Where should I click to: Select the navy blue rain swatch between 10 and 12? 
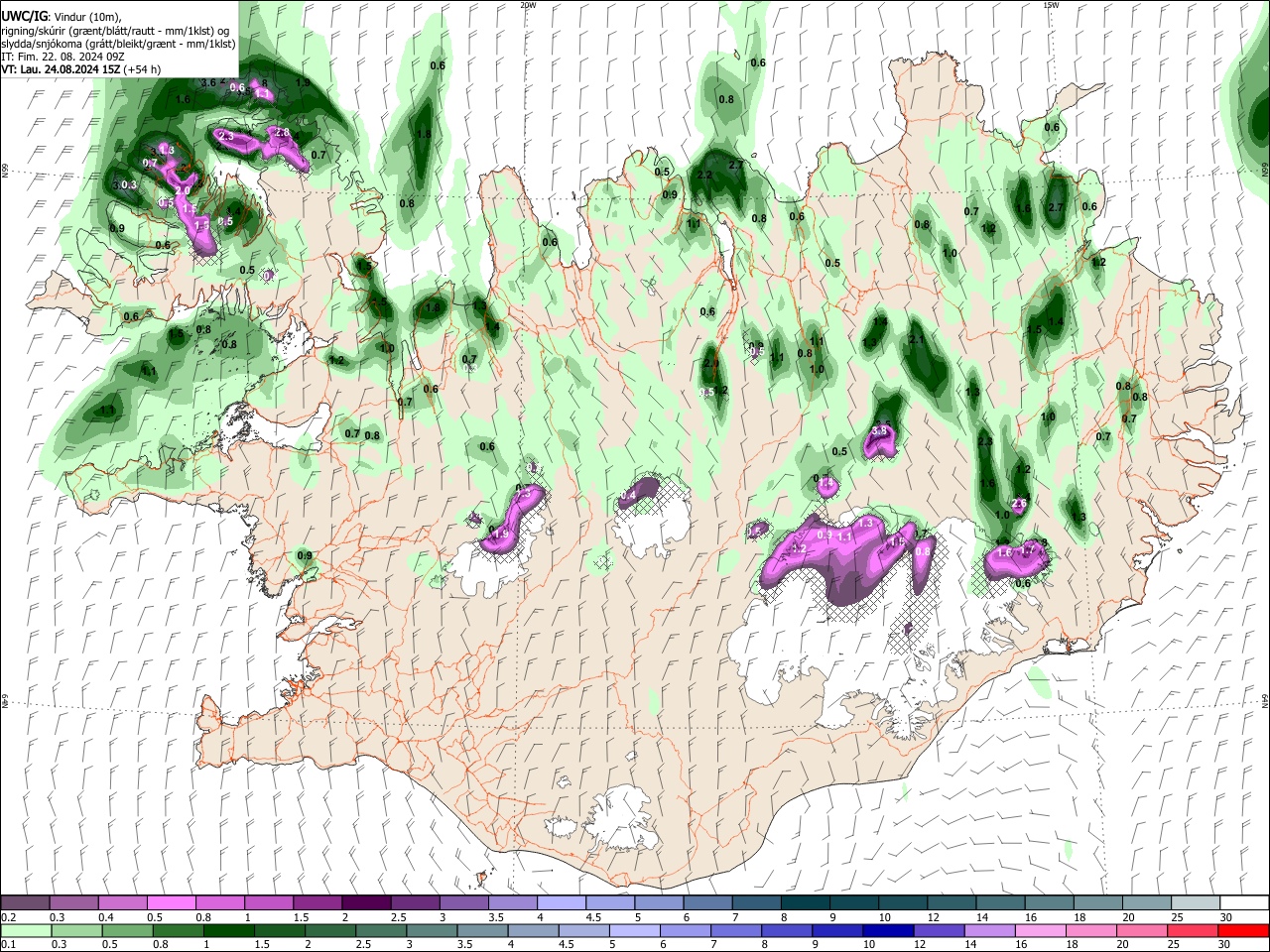click(x=887, y=931)
